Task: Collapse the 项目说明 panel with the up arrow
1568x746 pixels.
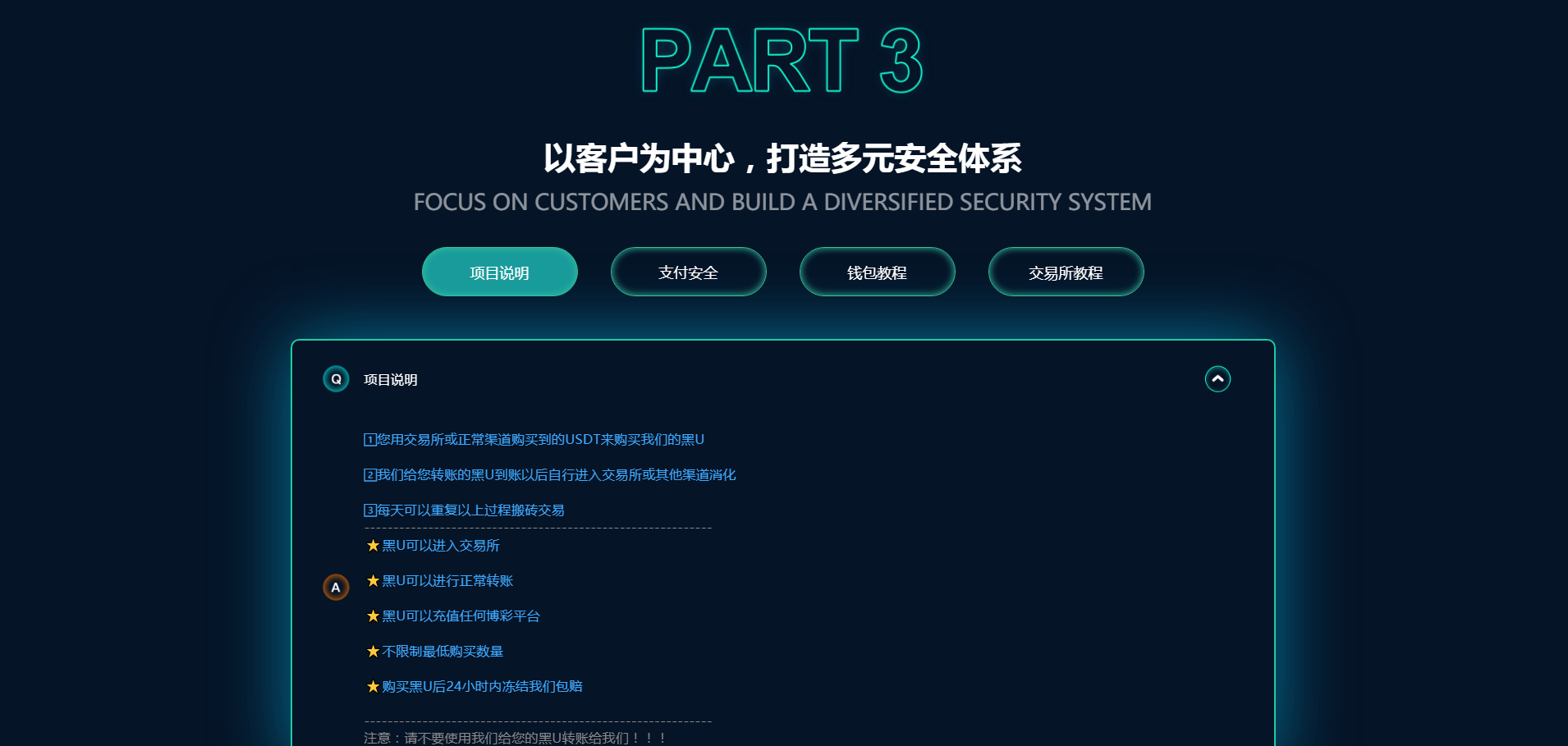Action: [1217, 378]
